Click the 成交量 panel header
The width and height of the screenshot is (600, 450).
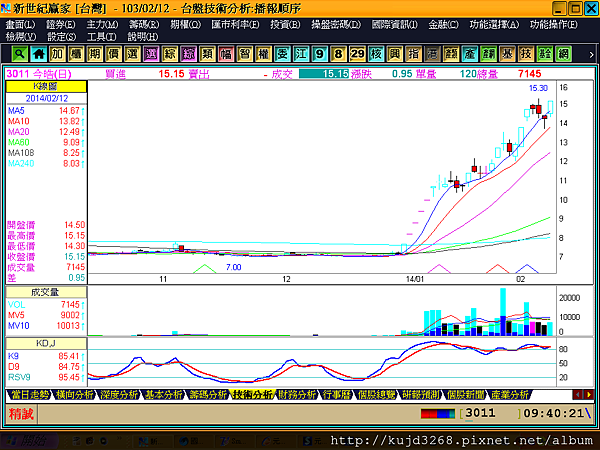click(x=46, y=292)
